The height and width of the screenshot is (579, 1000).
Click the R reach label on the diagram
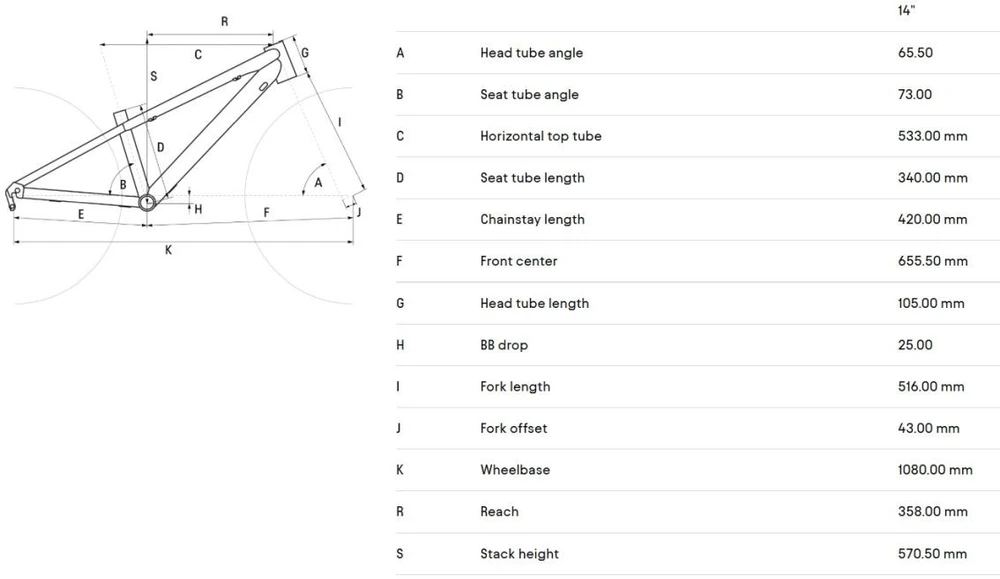click(224, 22)
